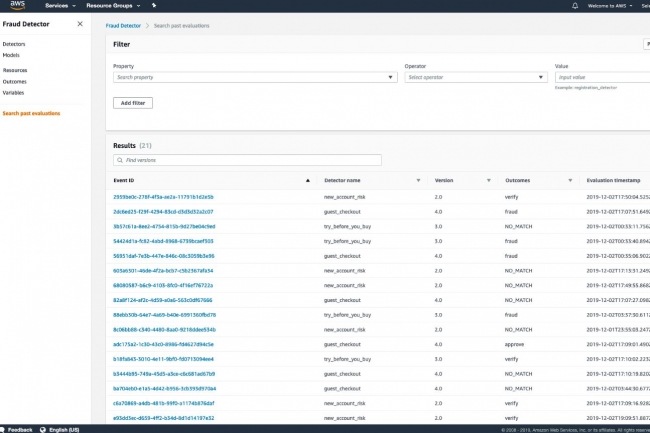Click the Feedback link in footer

(20, 430)
